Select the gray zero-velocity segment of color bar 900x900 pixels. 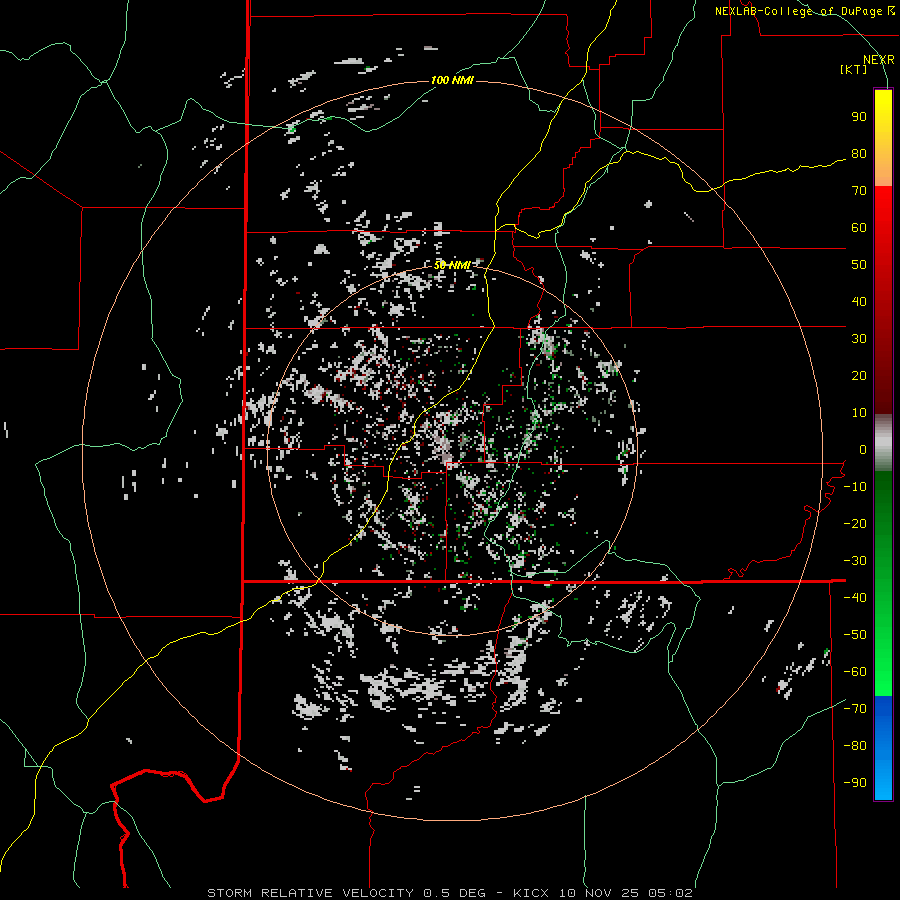(x=883, y=445)
